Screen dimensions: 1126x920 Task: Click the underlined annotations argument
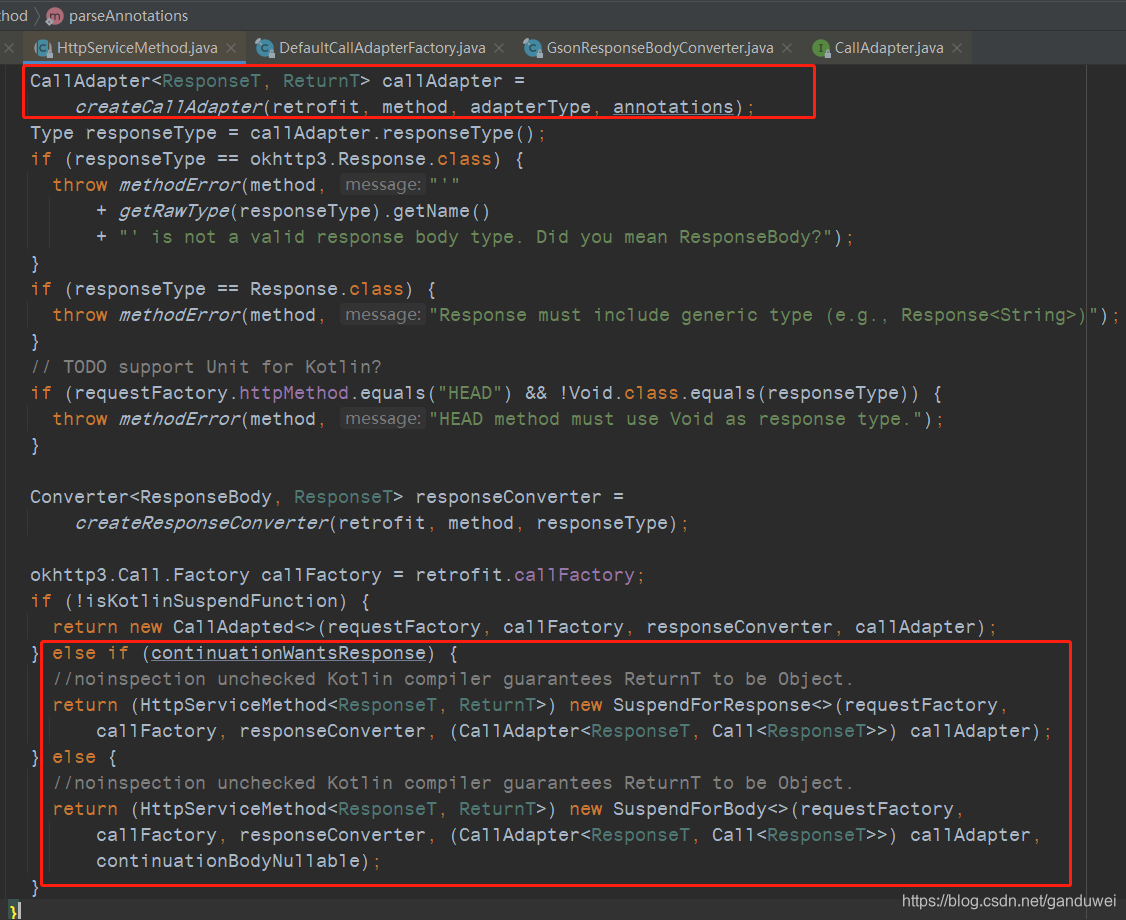point(673,107)
